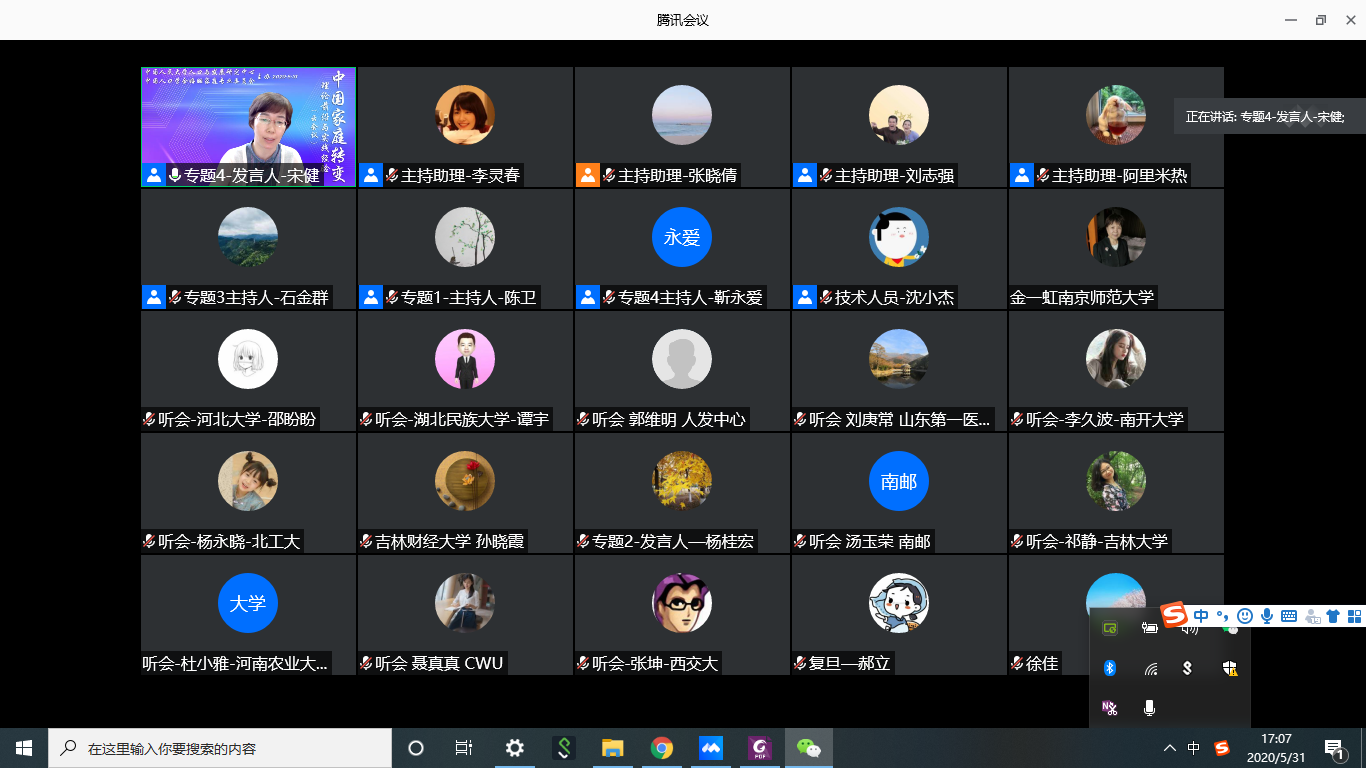Click the Tencent Meeting icon in the taskbar

pyautogui.click(x=711, y=748)
